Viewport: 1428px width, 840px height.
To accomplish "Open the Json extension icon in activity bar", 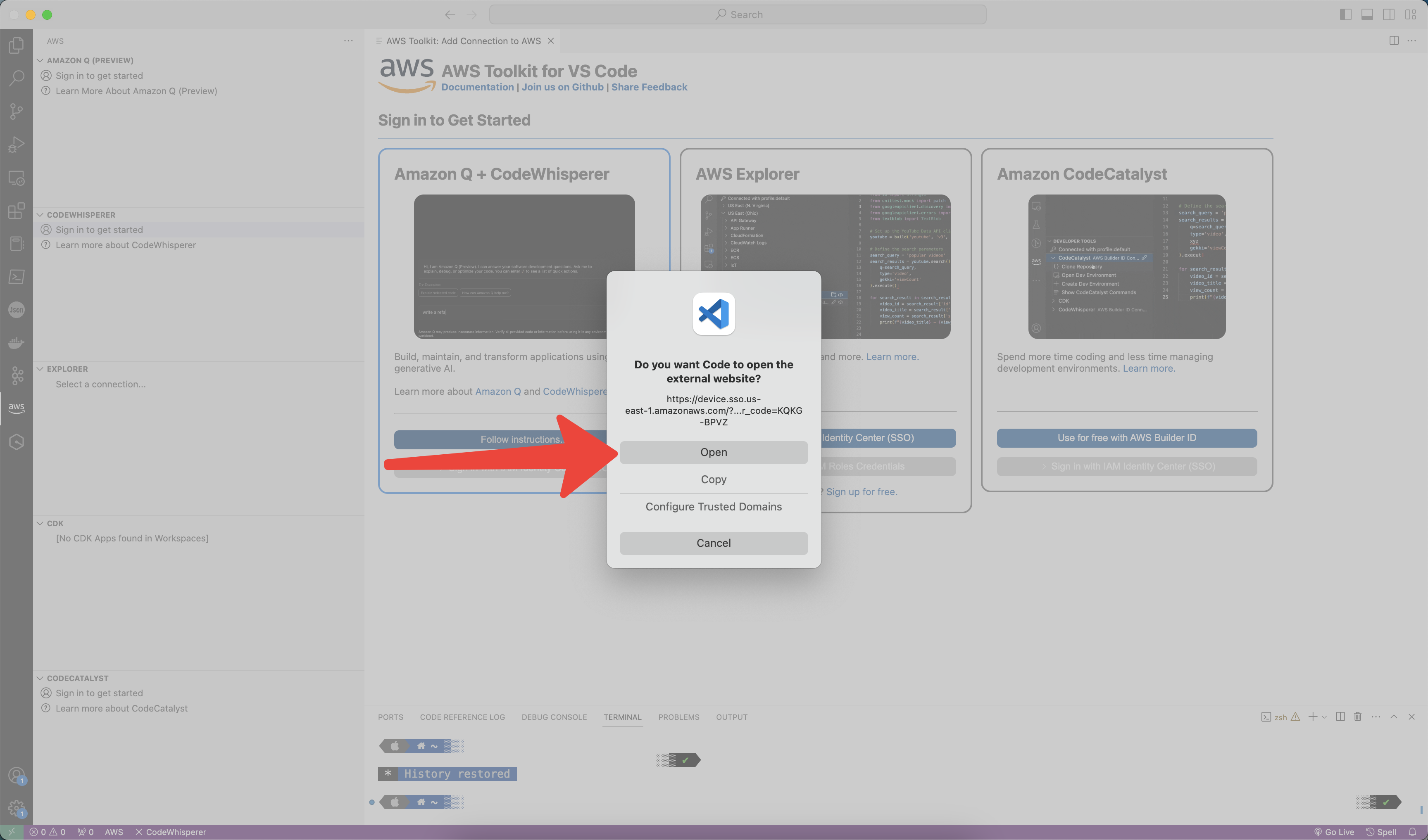I will (17, 310).
